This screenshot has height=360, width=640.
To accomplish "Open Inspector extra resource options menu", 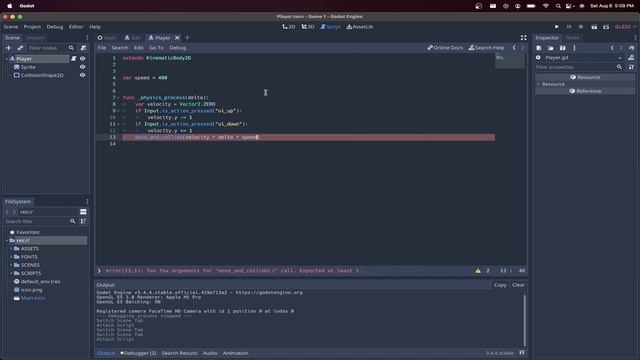I will (x=574, y=48).
